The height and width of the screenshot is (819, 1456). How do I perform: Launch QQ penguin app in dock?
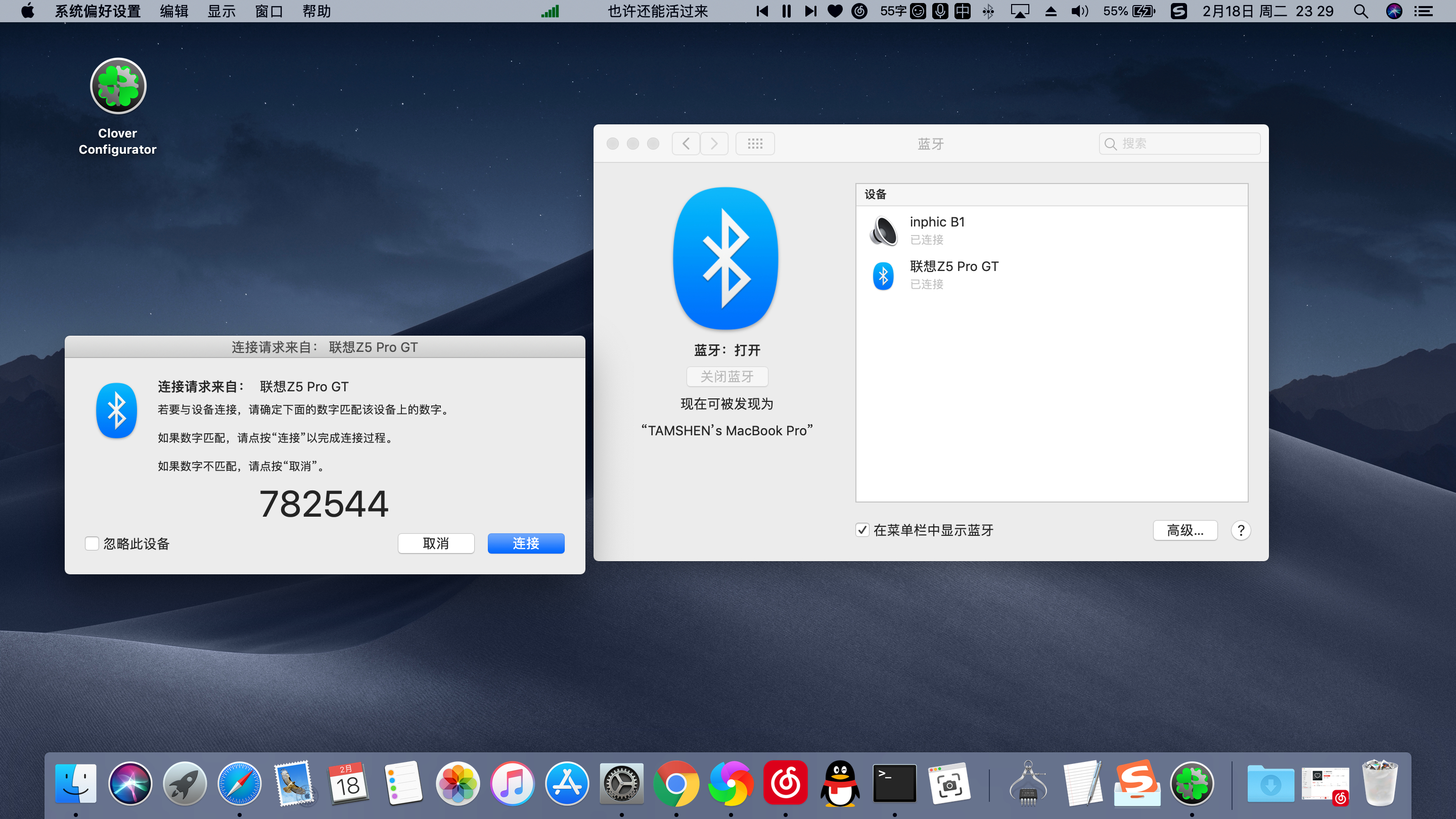tap(840, 784)
